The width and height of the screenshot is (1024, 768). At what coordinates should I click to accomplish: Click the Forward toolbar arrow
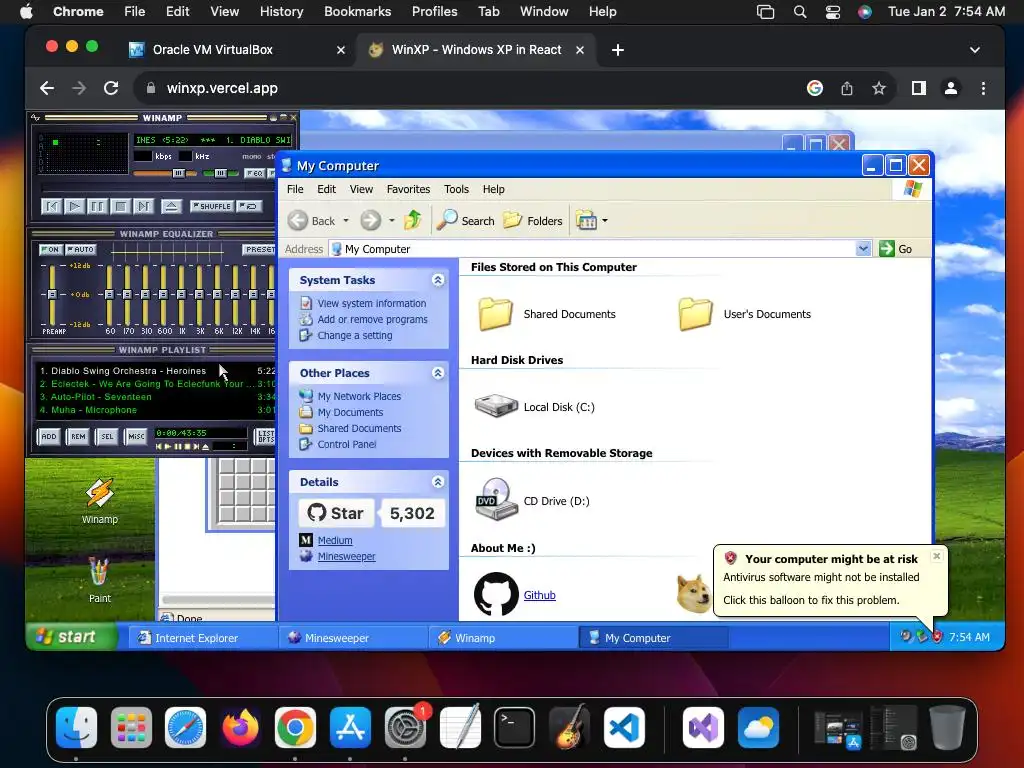click(370, 221)
